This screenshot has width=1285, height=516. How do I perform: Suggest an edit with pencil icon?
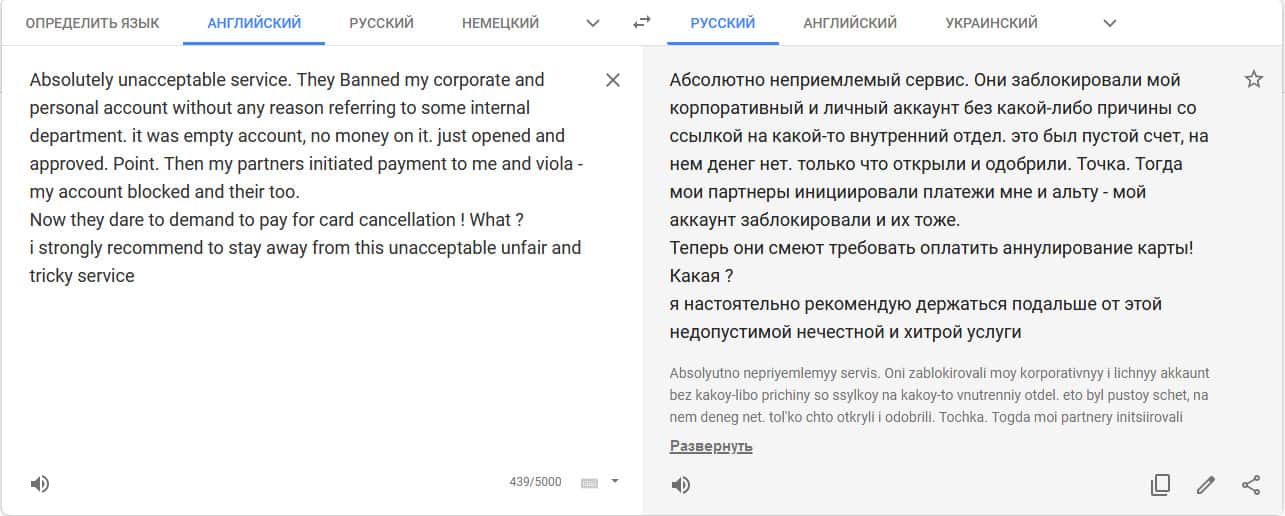1206,485
